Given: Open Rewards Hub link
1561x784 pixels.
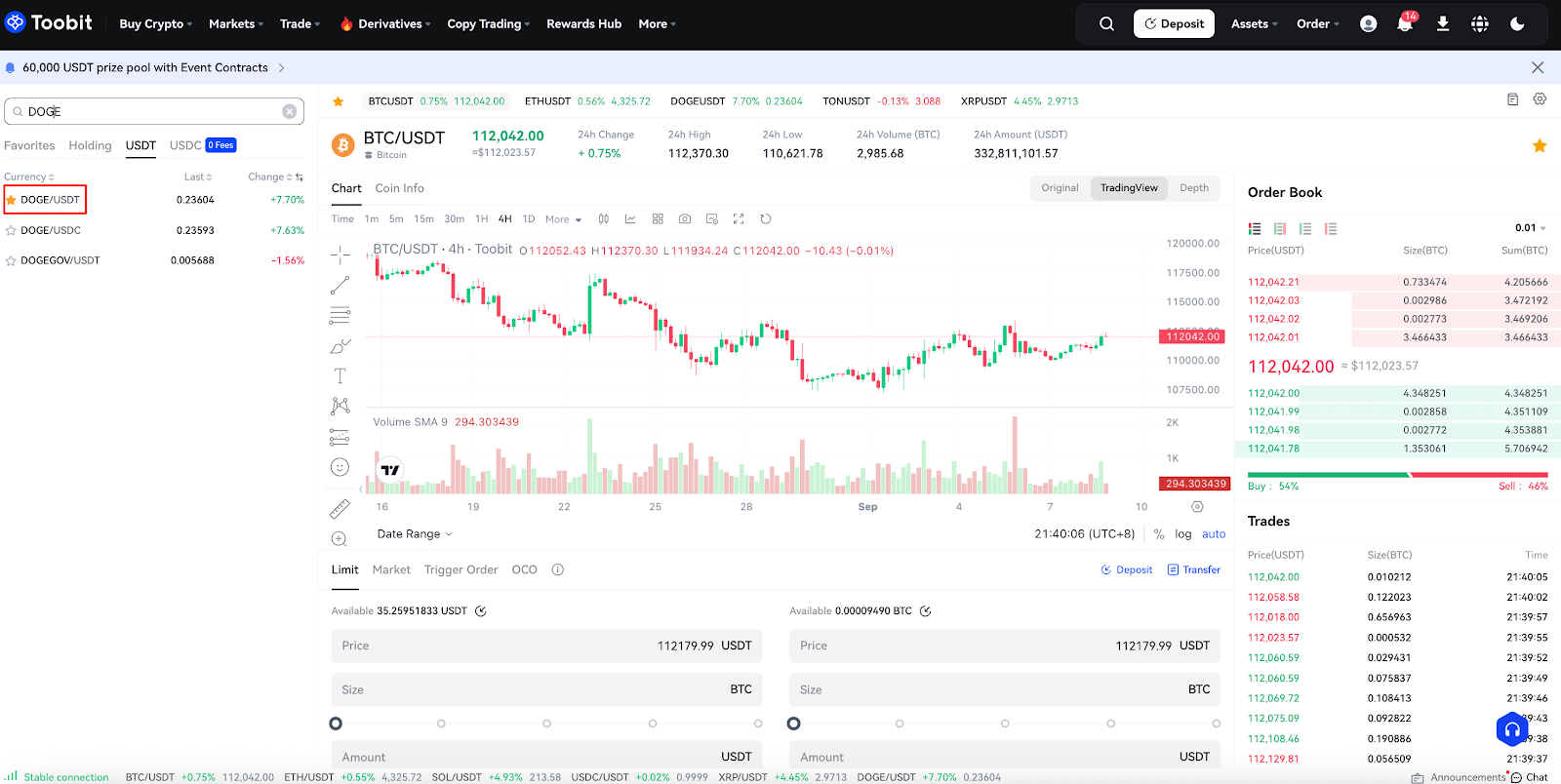Looking at the screenshot, I should 583,23.
